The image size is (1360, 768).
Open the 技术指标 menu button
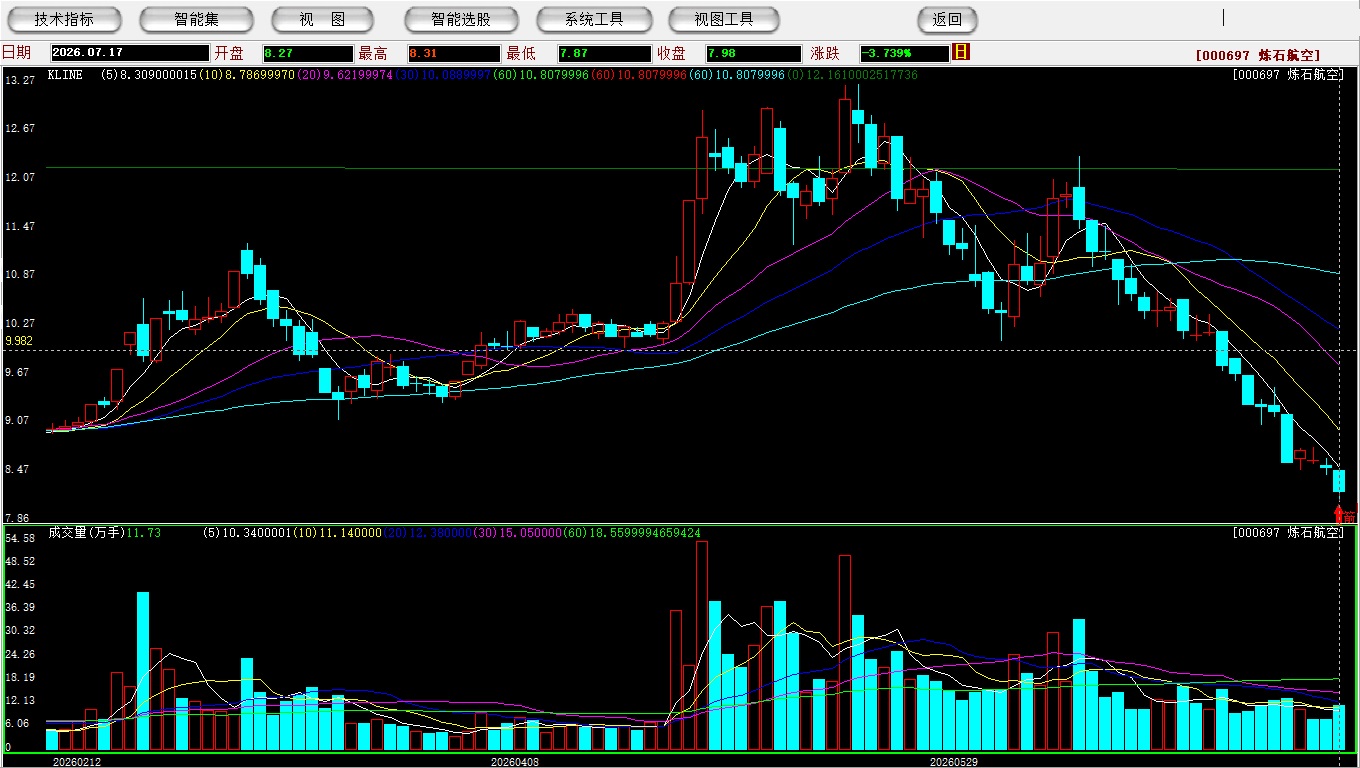click(64, 20)
